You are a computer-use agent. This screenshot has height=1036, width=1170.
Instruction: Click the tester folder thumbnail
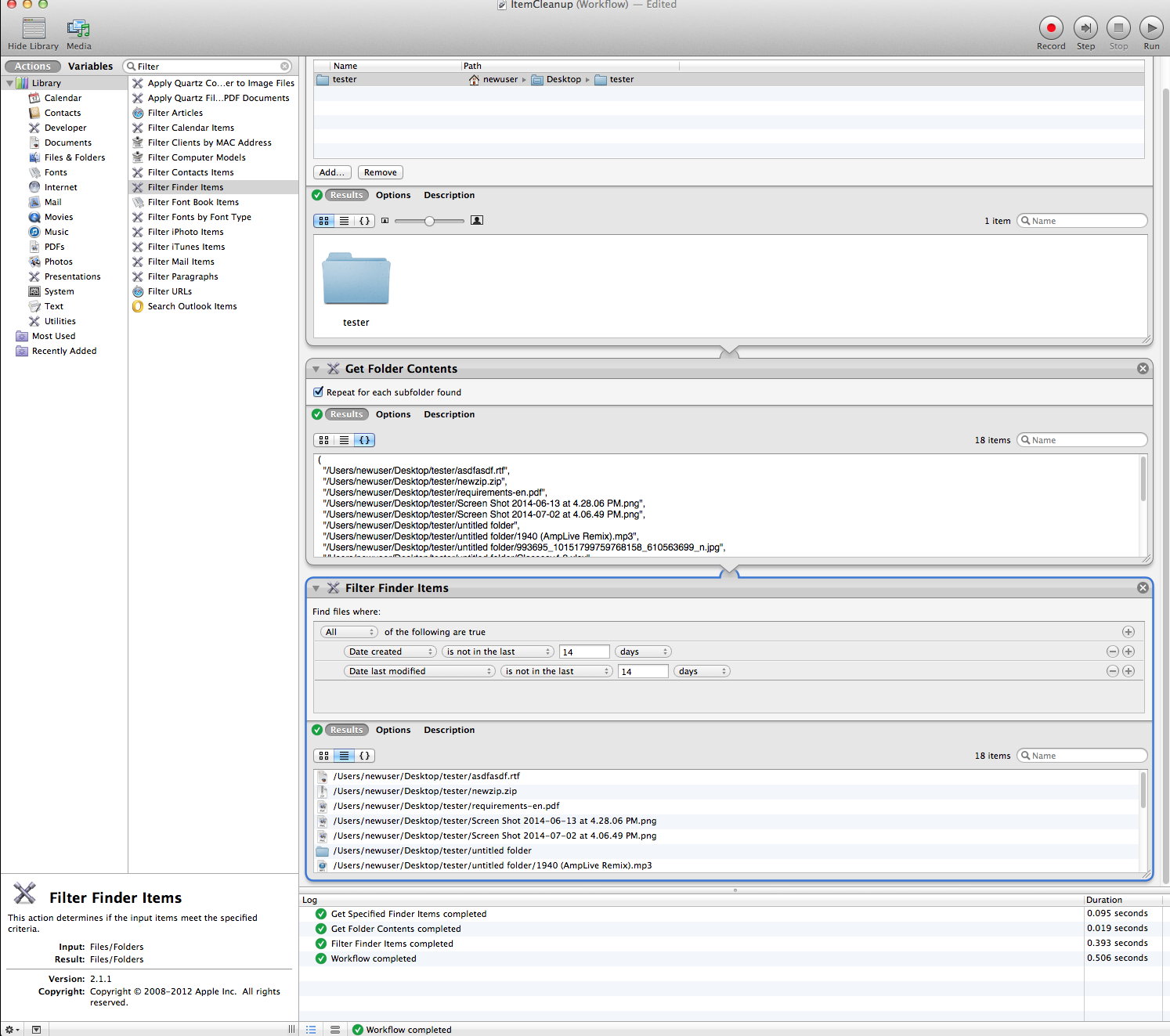356,279
